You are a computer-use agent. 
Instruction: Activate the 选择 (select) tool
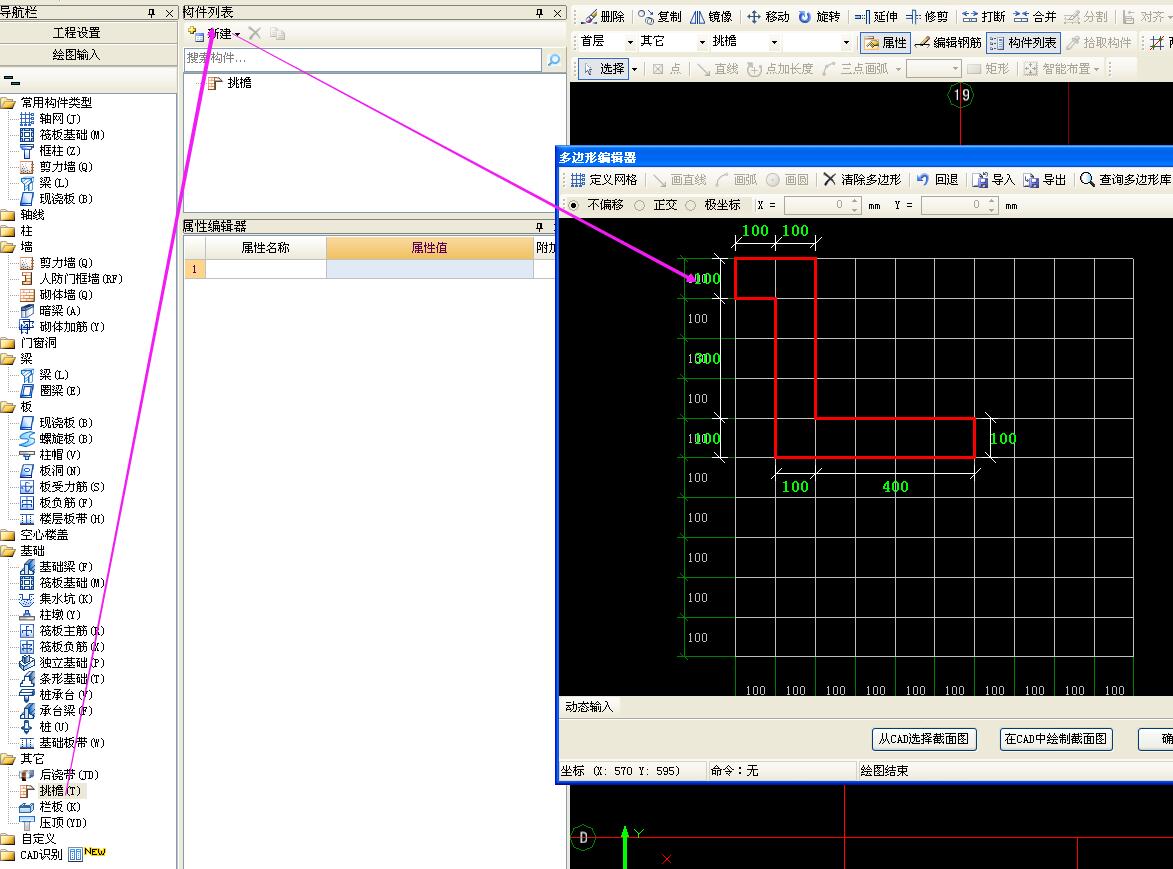point(603,69)
